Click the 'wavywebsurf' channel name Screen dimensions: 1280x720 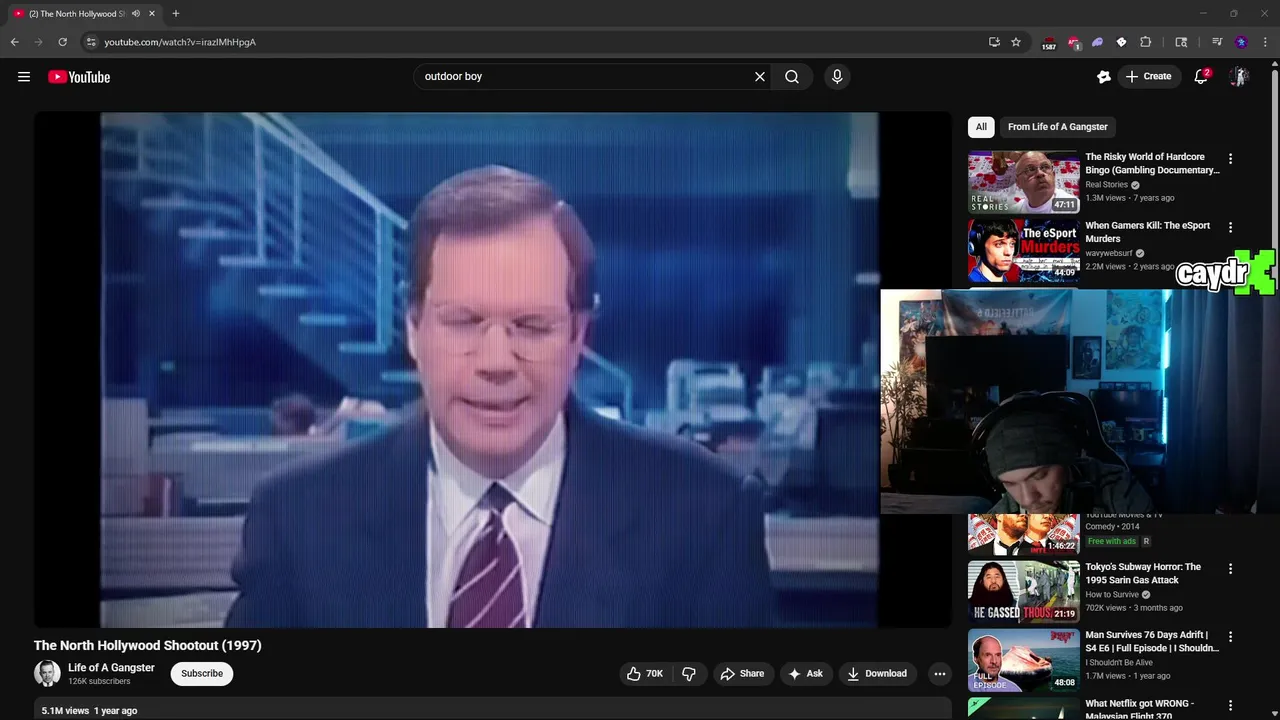(1109, 254)
